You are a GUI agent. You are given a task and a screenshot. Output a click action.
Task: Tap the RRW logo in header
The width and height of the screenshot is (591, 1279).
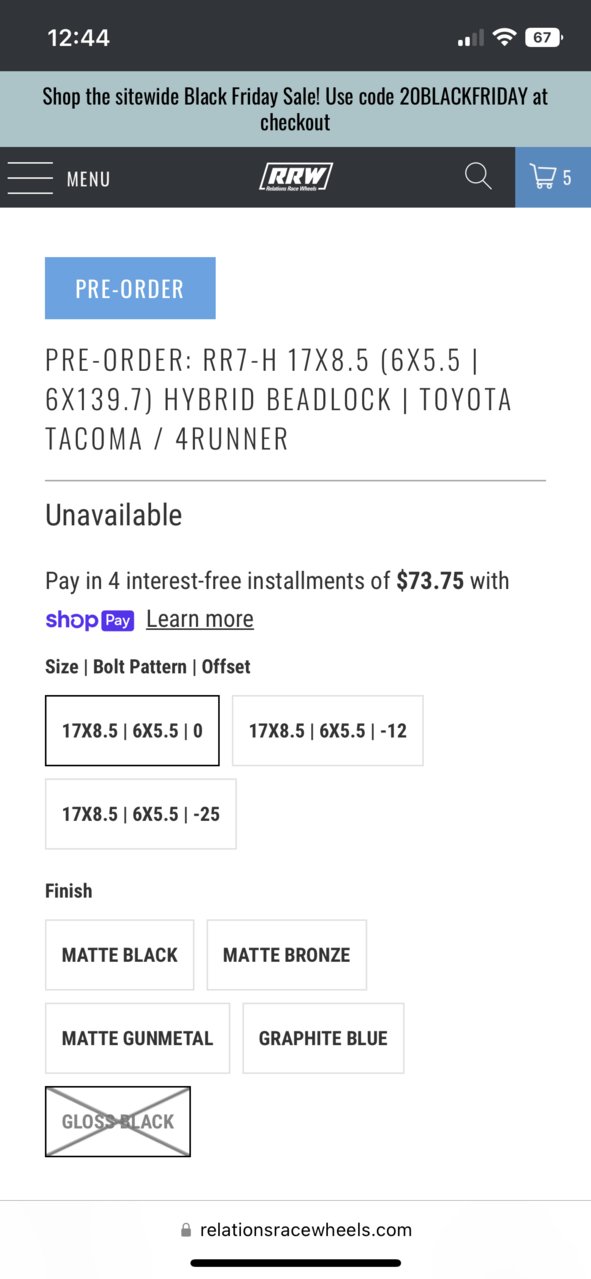coord(295,178)
